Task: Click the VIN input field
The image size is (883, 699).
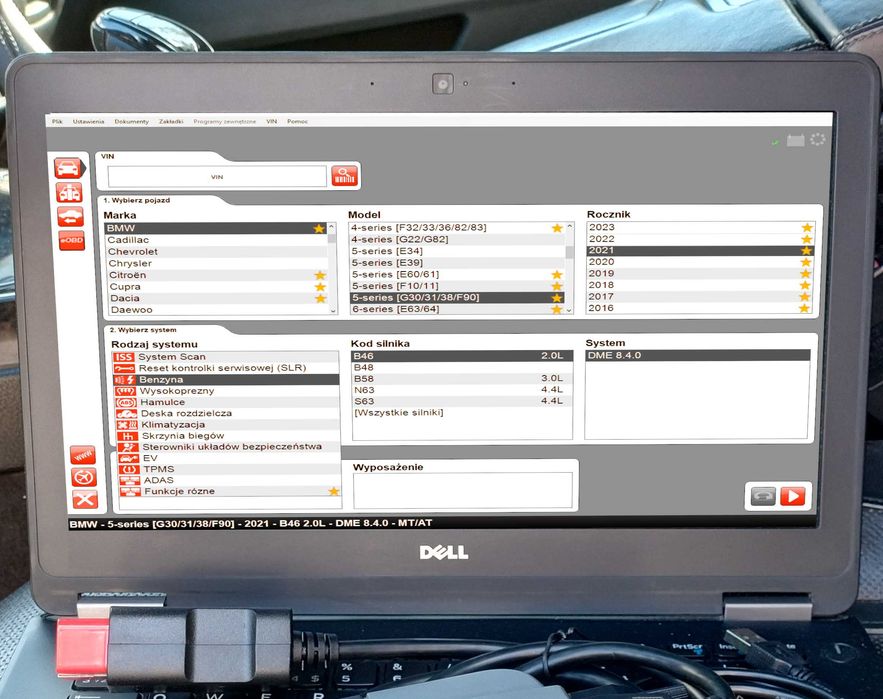Action: tap(217, 176)
